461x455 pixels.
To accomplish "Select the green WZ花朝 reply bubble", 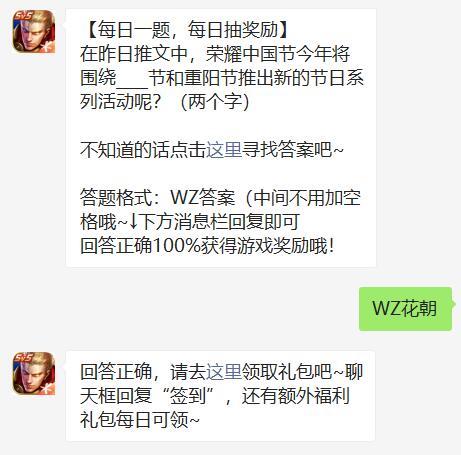I will point(405,309).
